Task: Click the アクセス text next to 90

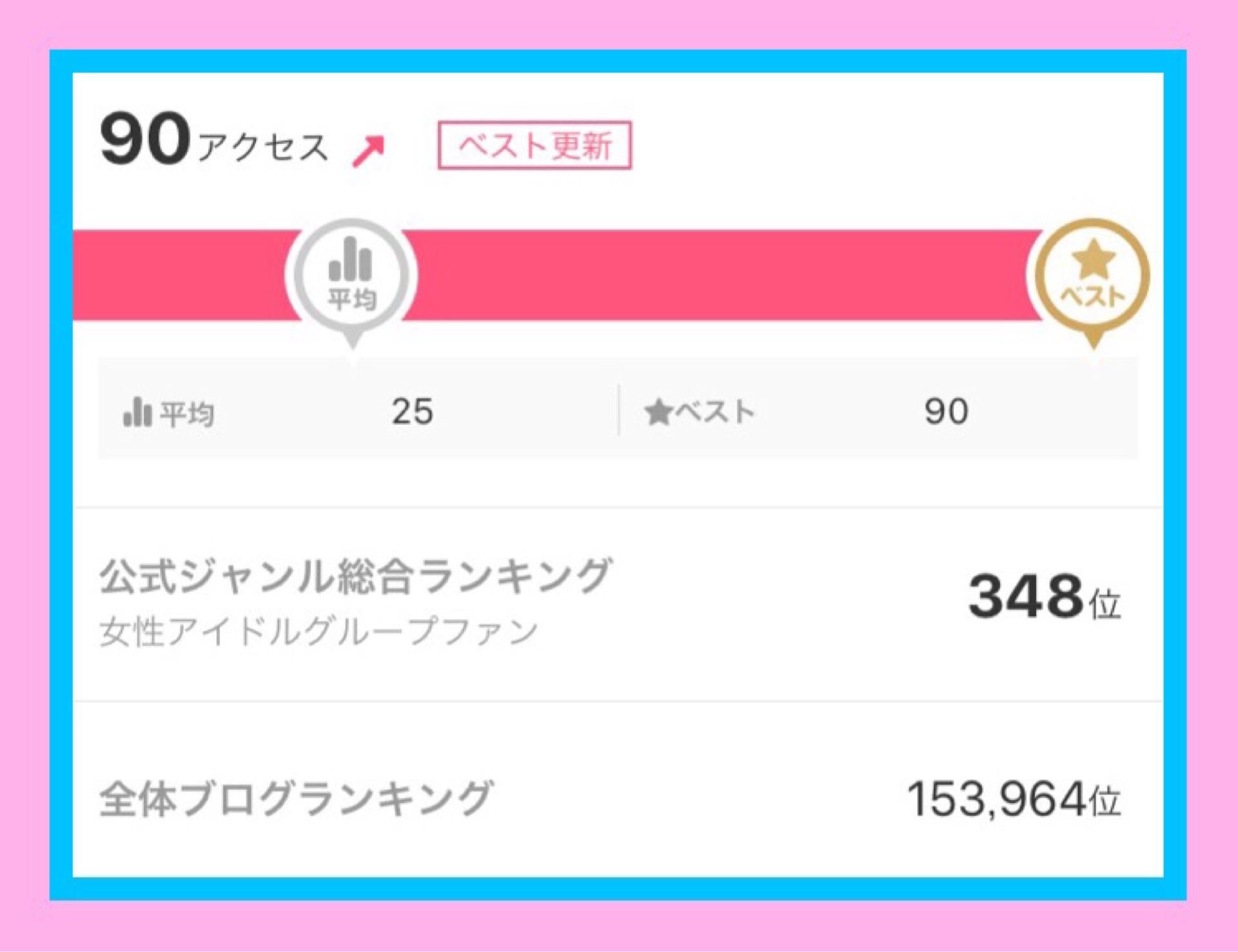Action: pyautogui.click(x=262, y=147)
